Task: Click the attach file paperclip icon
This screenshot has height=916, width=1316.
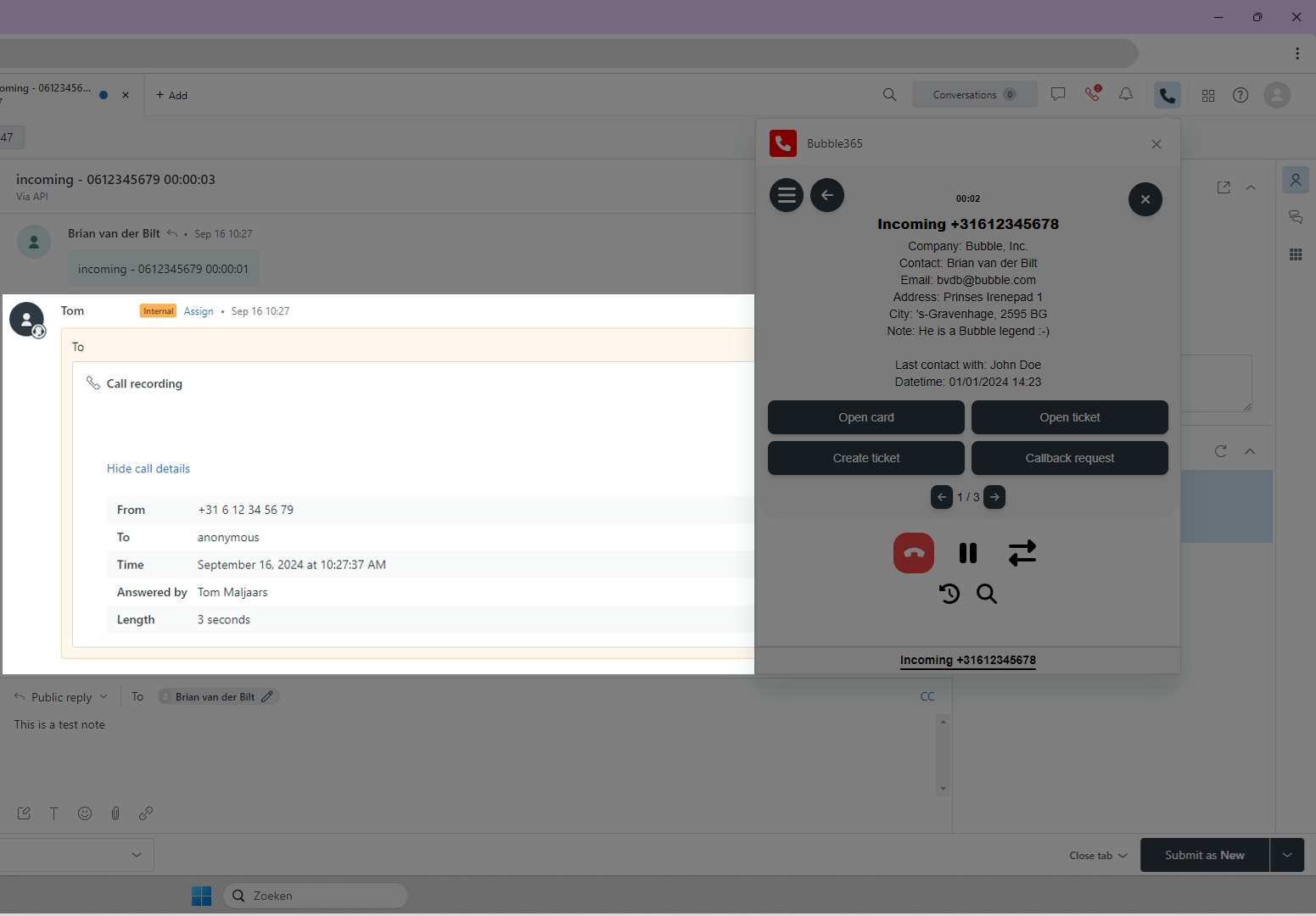Action: click(115, 813)
